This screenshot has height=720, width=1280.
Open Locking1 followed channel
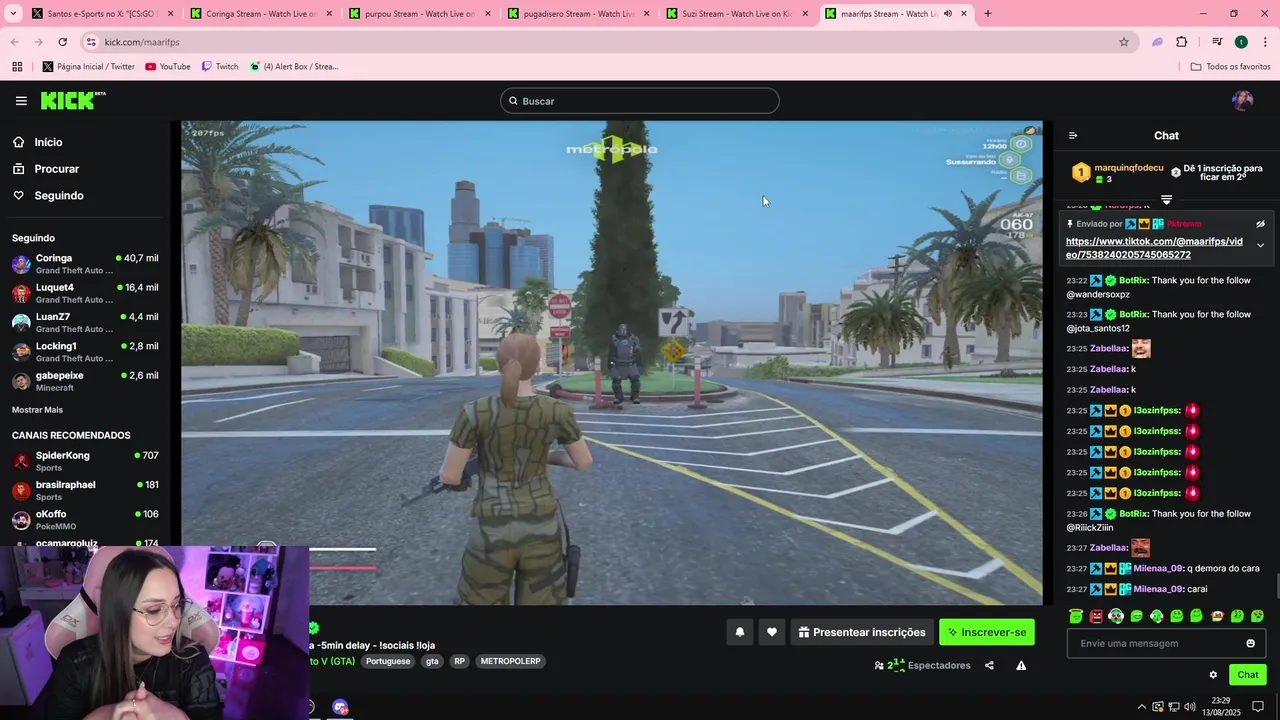tap(85, 352)
